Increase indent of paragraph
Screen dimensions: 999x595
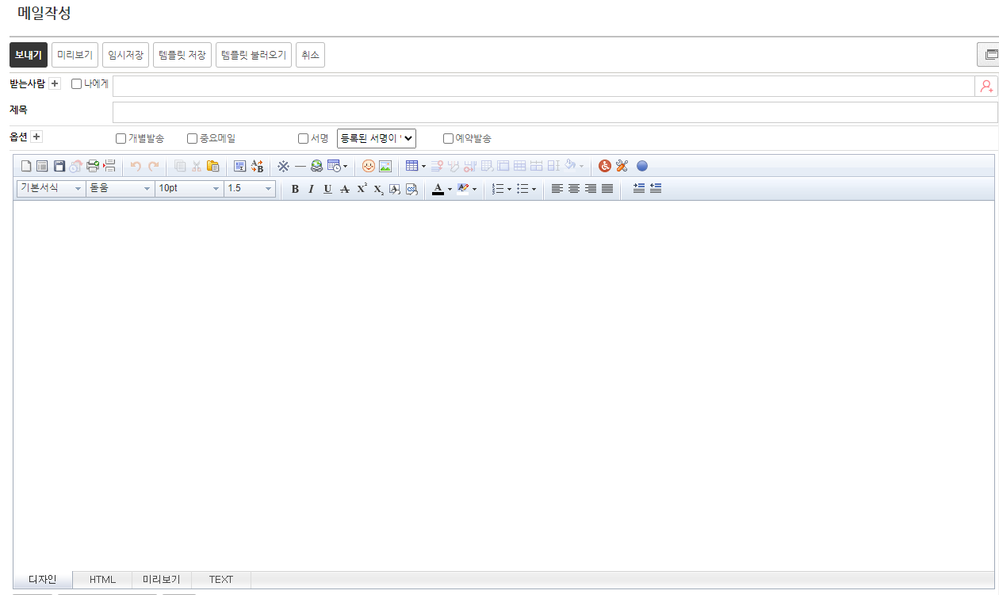[x=639, y=189]
